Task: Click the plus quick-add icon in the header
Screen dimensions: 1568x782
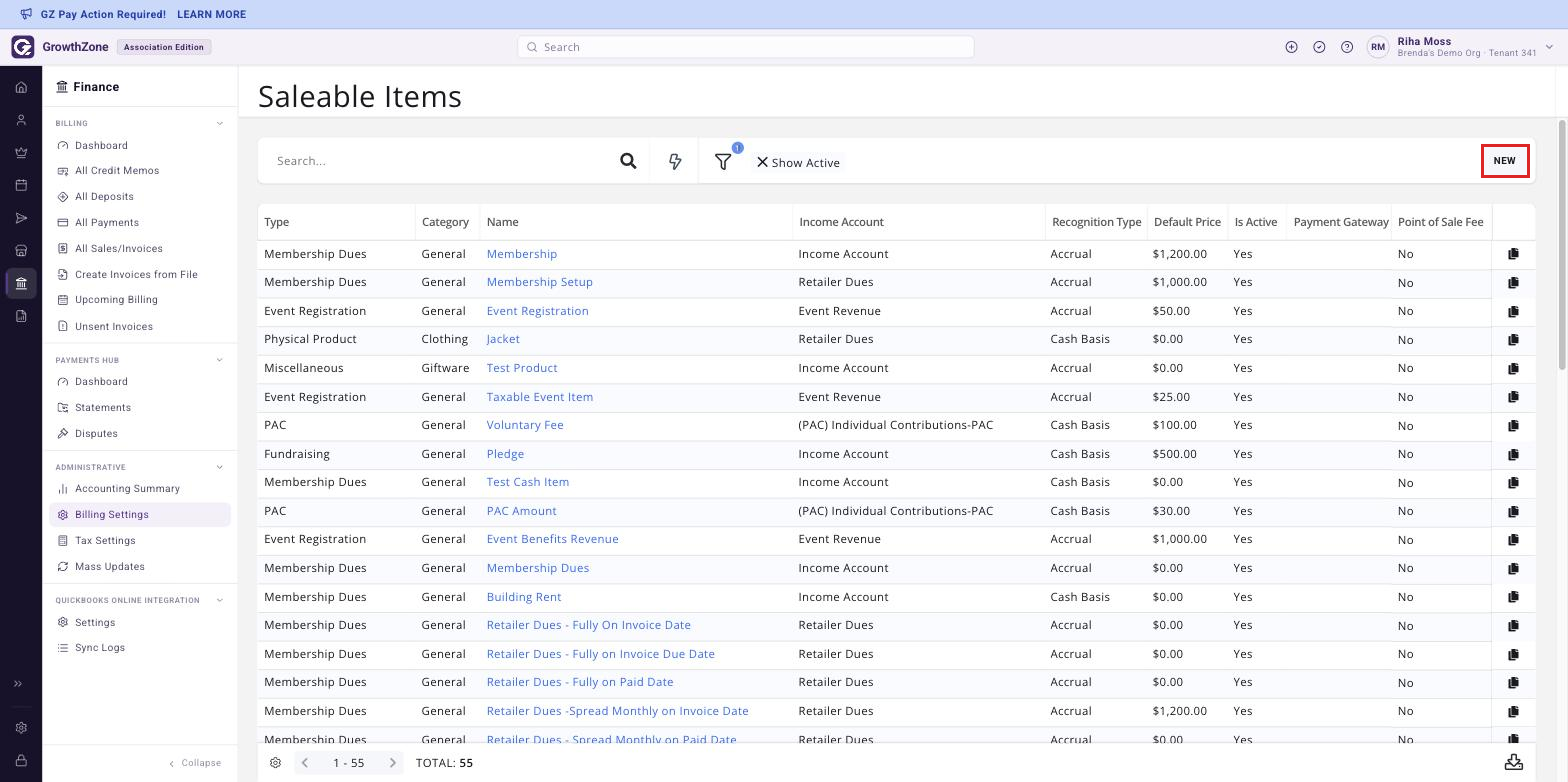Action: tap(1291, 47)
